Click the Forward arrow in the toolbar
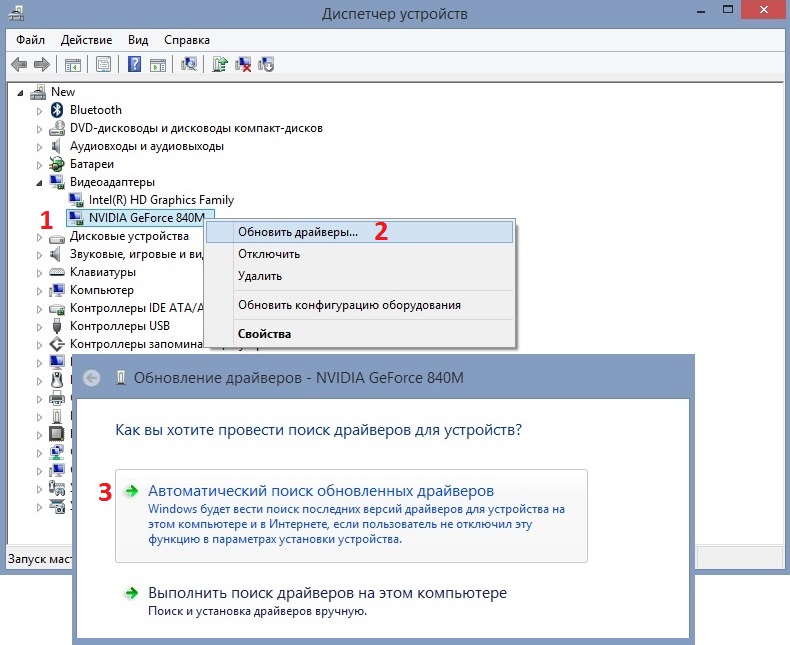The image size is (790, 645). click(42, 64)
